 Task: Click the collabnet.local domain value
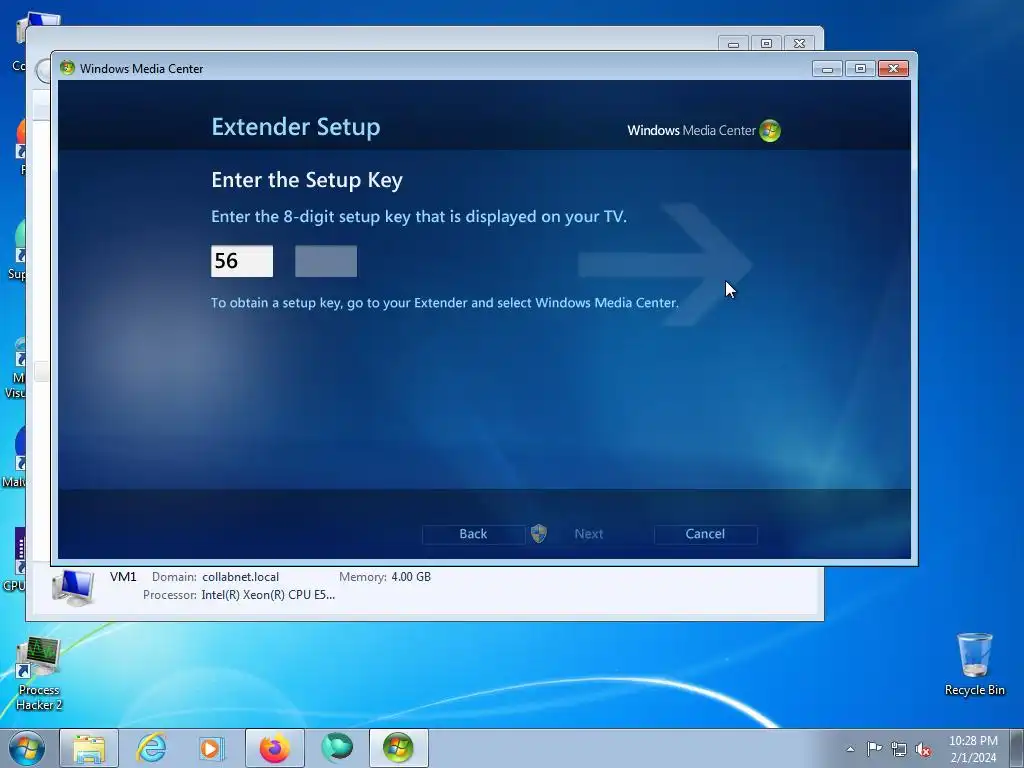(x=240, y=577)
